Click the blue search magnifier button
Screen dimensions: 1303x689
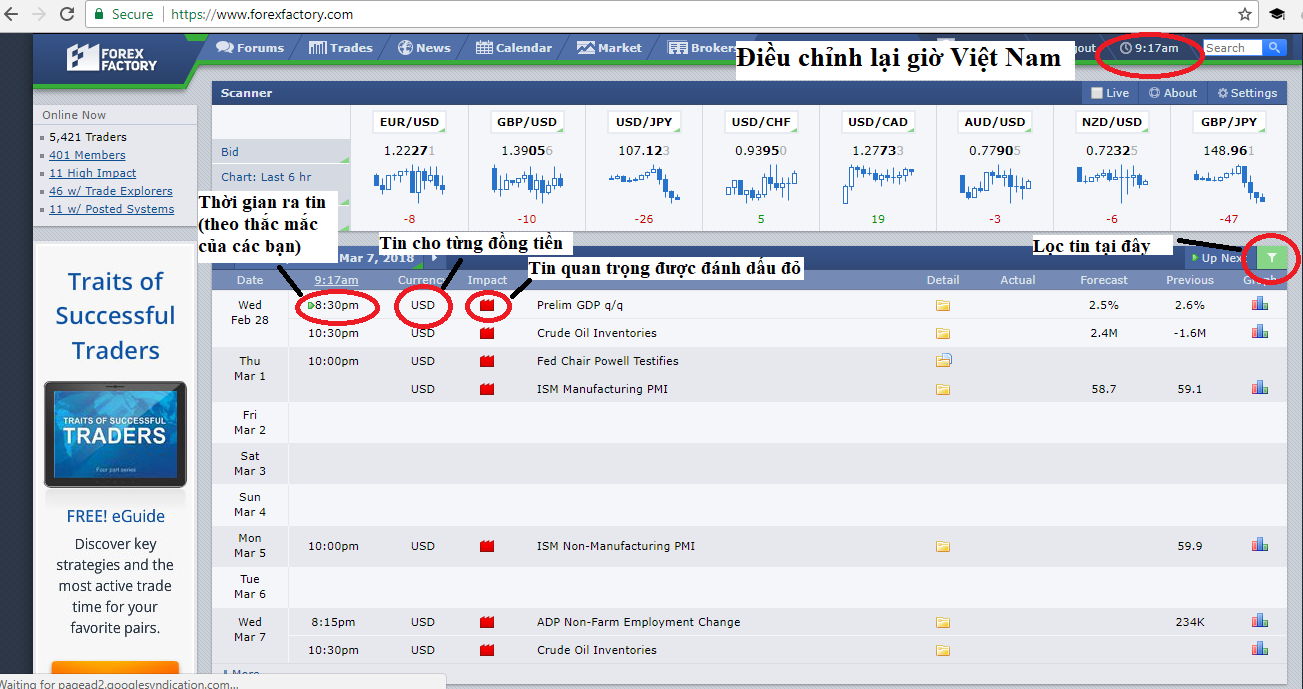coord(1273,48)
